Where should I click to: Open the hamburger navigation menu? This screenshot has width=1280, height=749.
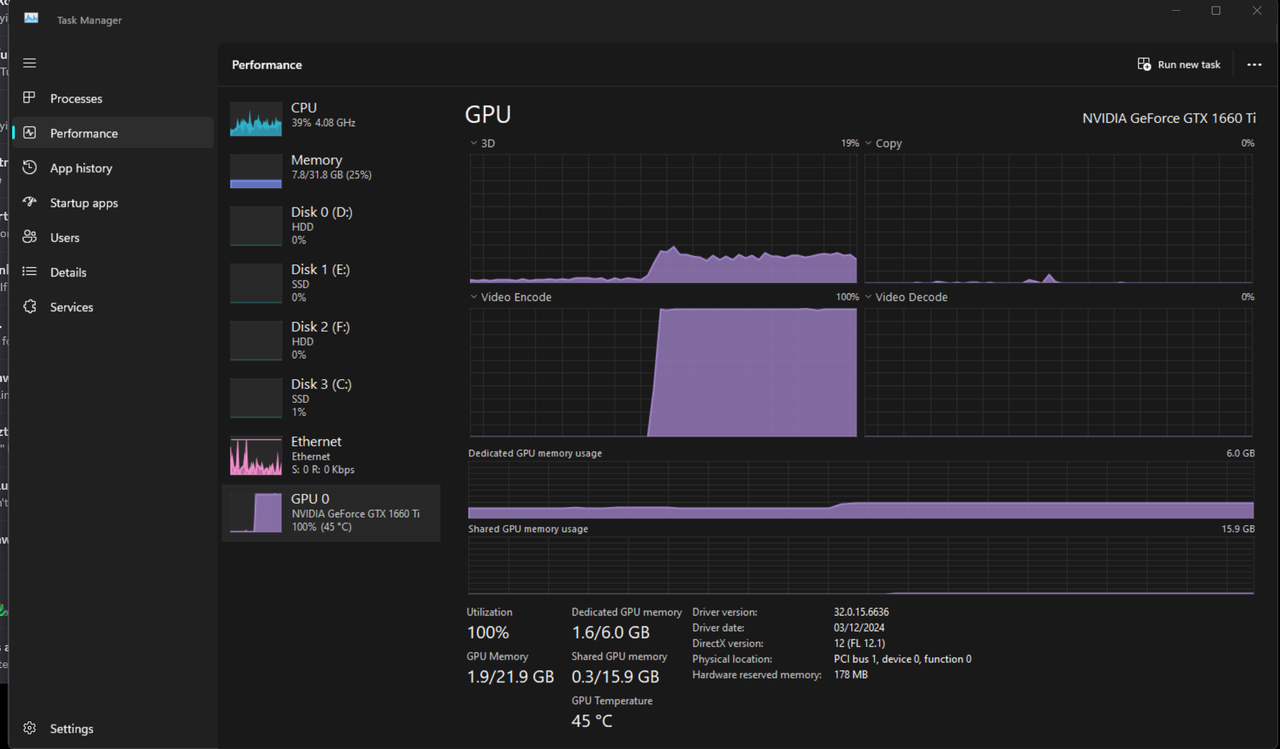(x=29, y=63)
